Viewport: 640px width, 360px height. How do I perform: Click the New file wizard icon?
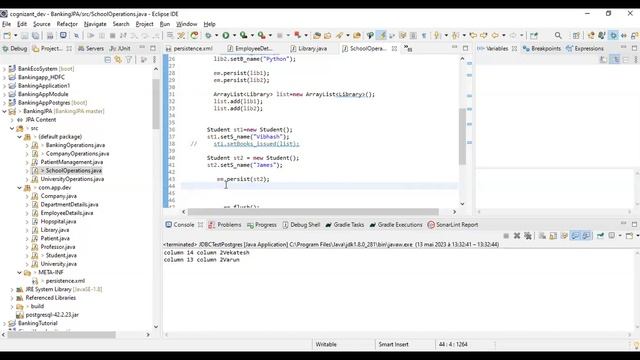[7, 36]
